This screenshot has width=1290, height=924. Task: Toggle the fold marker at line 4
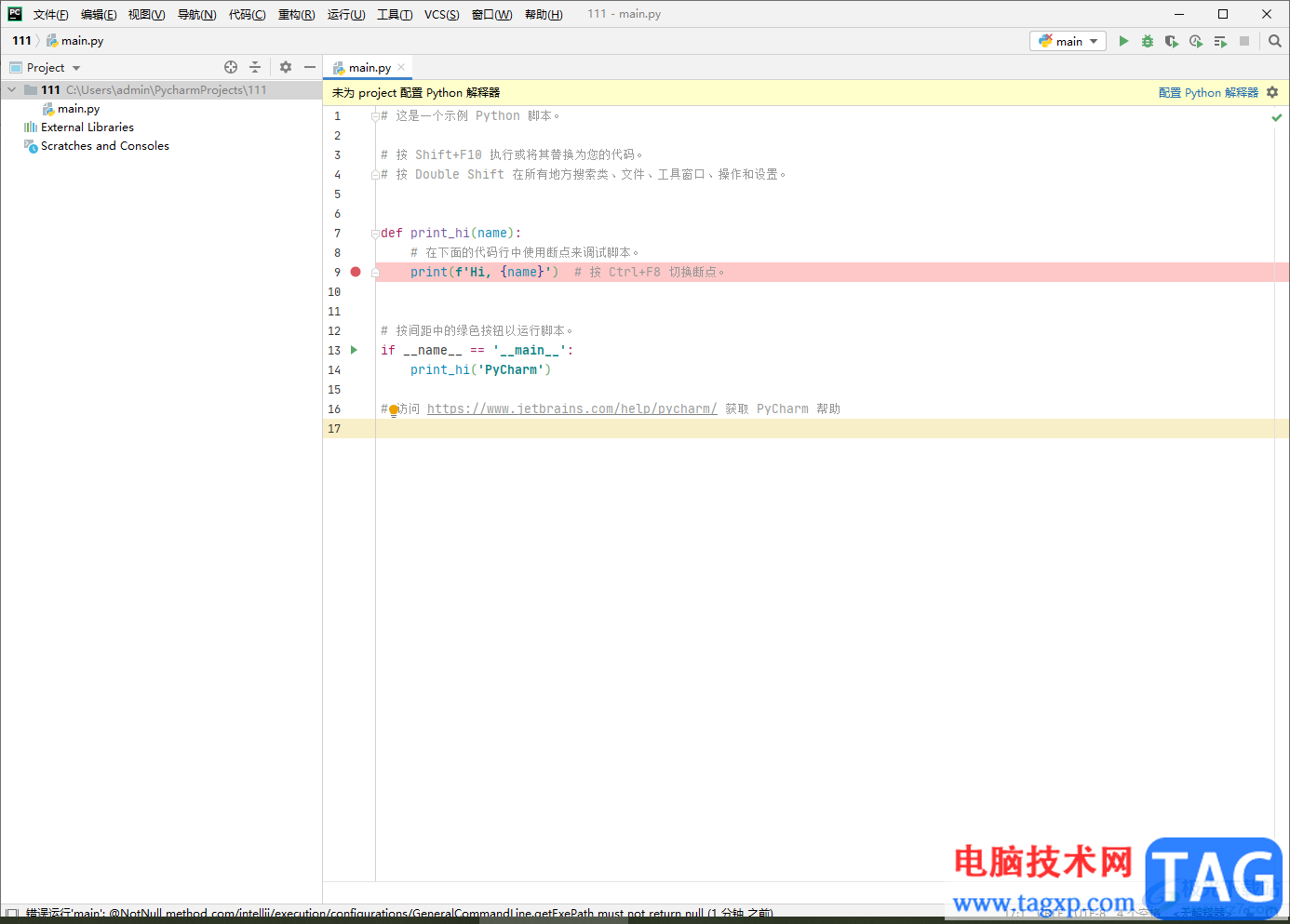pos(374,175)
